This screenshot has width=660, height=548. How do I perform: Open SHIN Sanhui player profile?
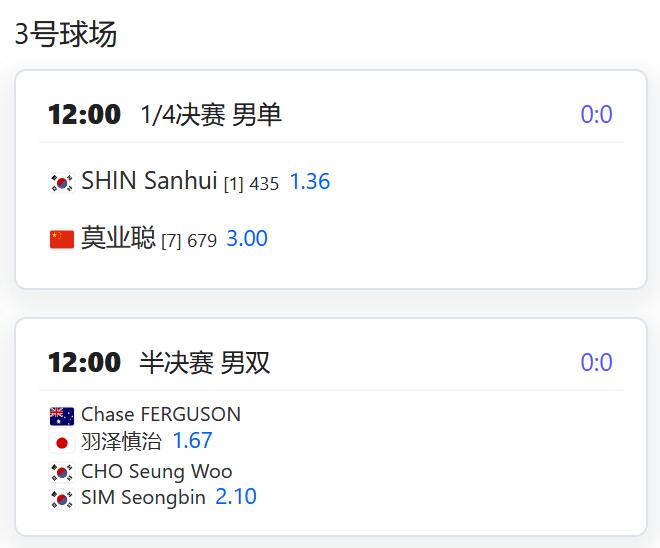(149, 181)
